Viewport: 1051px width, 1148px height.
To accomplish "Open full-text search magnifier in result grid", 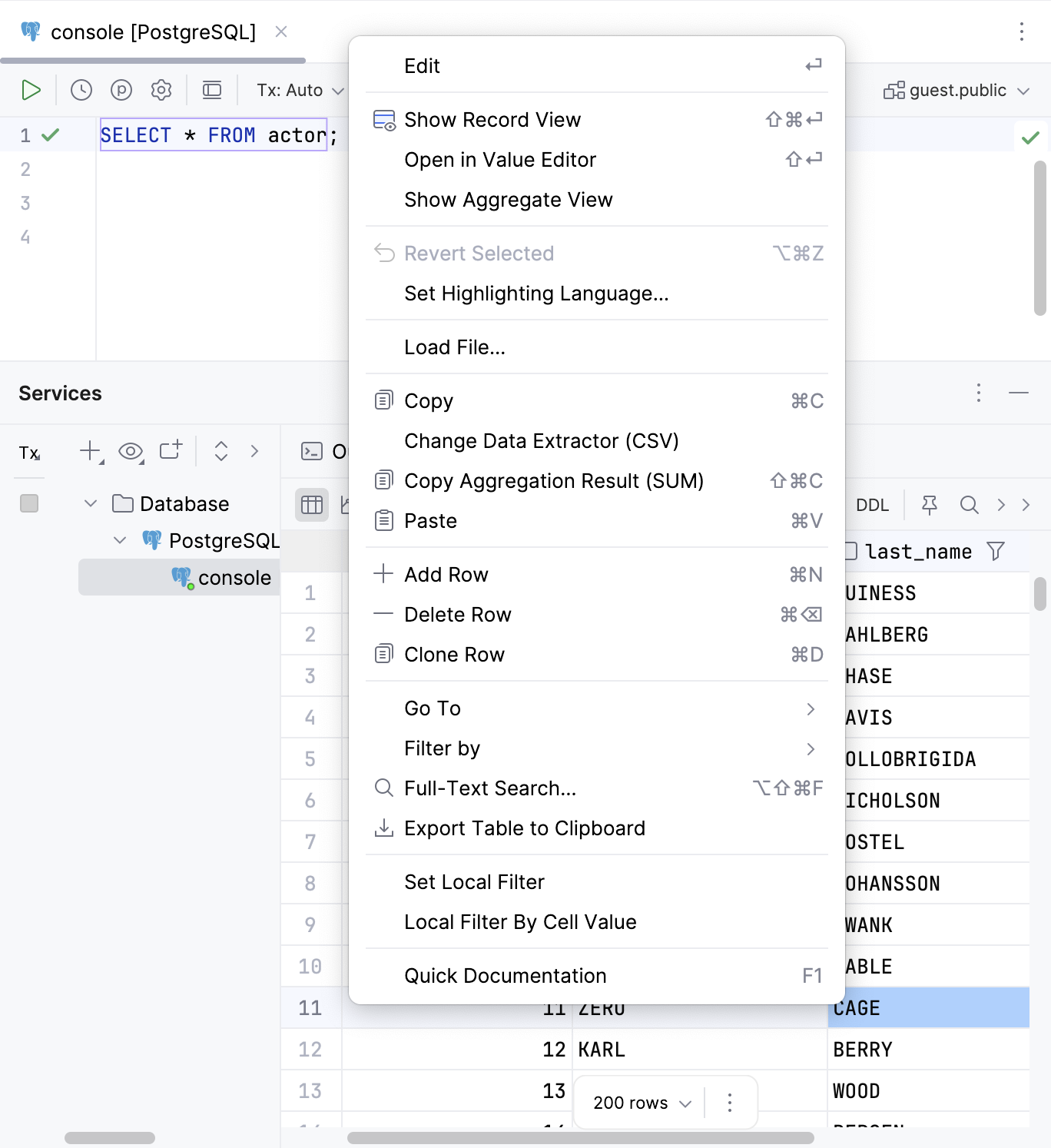I will [x=969, y=505].
